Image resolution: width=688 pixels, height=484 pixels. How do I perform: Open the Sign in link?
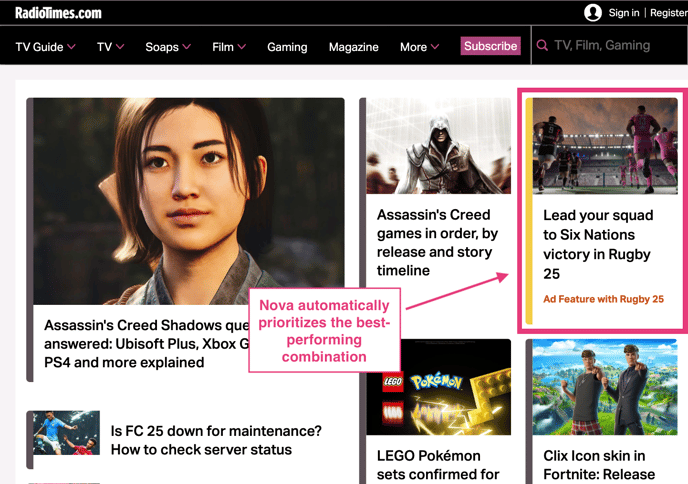tap(624, 13)
